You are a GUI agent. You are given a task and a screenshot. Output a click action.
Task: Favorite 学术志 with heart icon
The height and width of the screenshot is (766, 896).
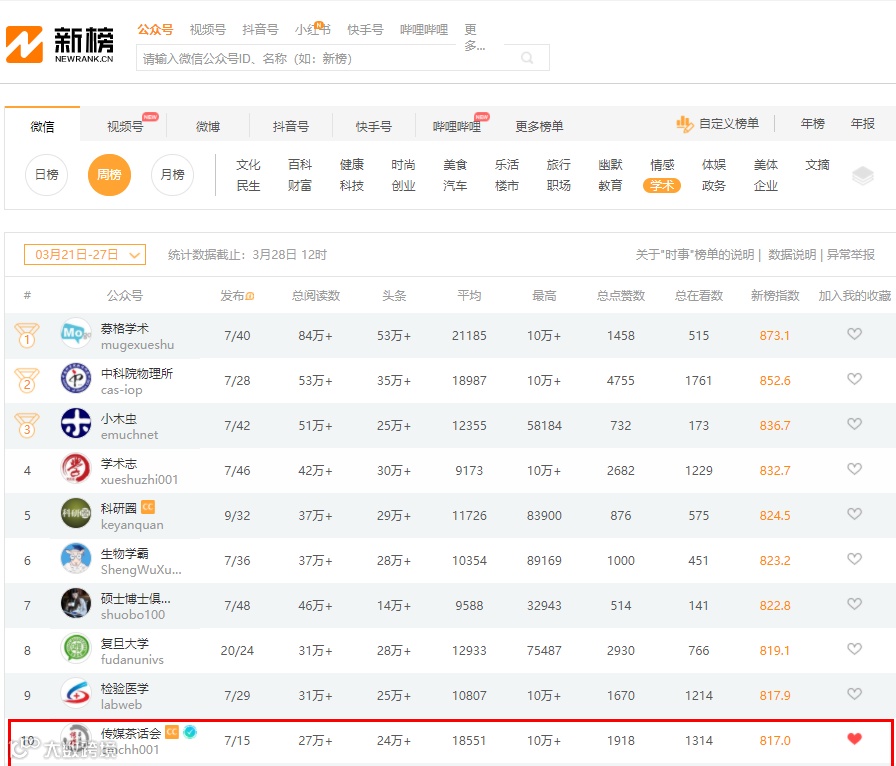click(x=854, y=469)
